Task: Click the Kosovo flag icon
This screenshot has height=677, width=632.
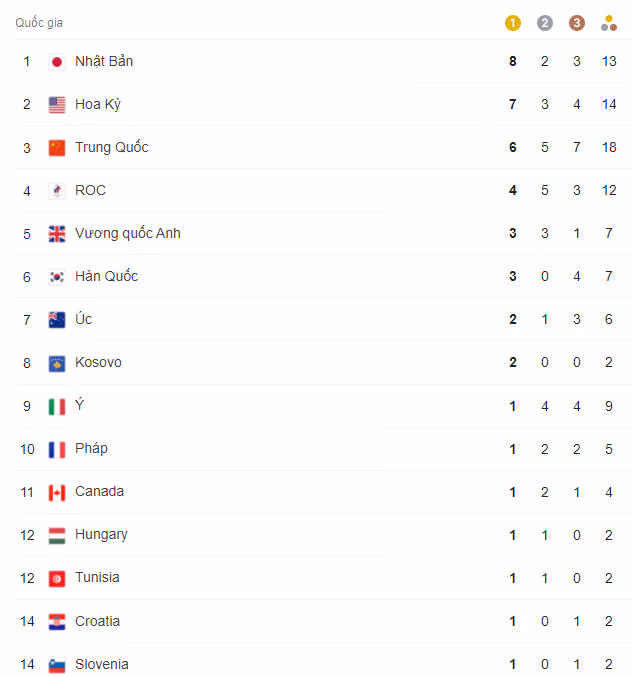Action: pyautogui.click(x=57, y=364)
